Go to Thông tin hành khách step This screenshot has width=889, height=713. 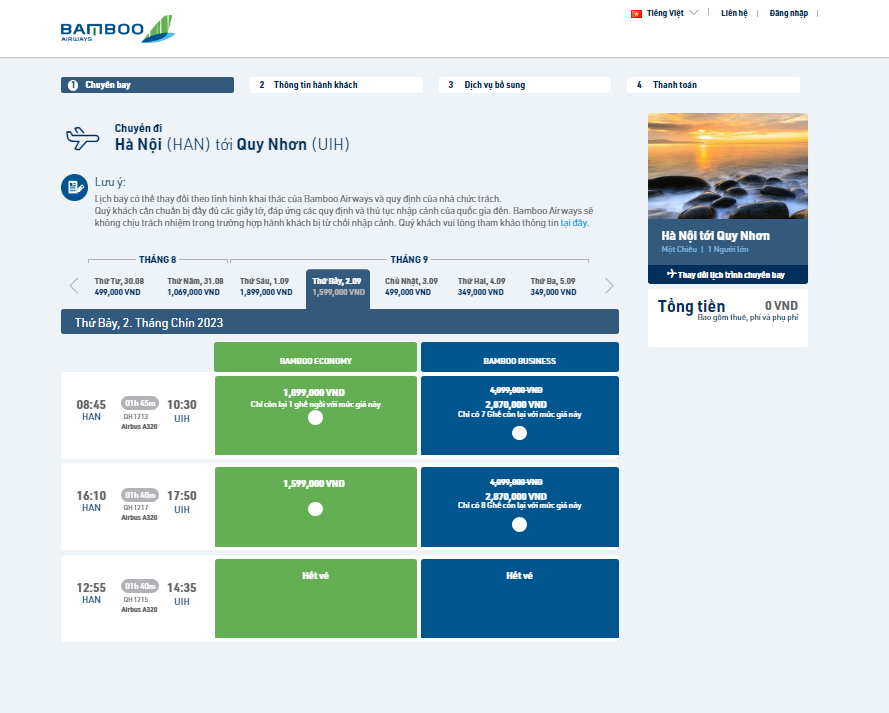coord(336,85)
